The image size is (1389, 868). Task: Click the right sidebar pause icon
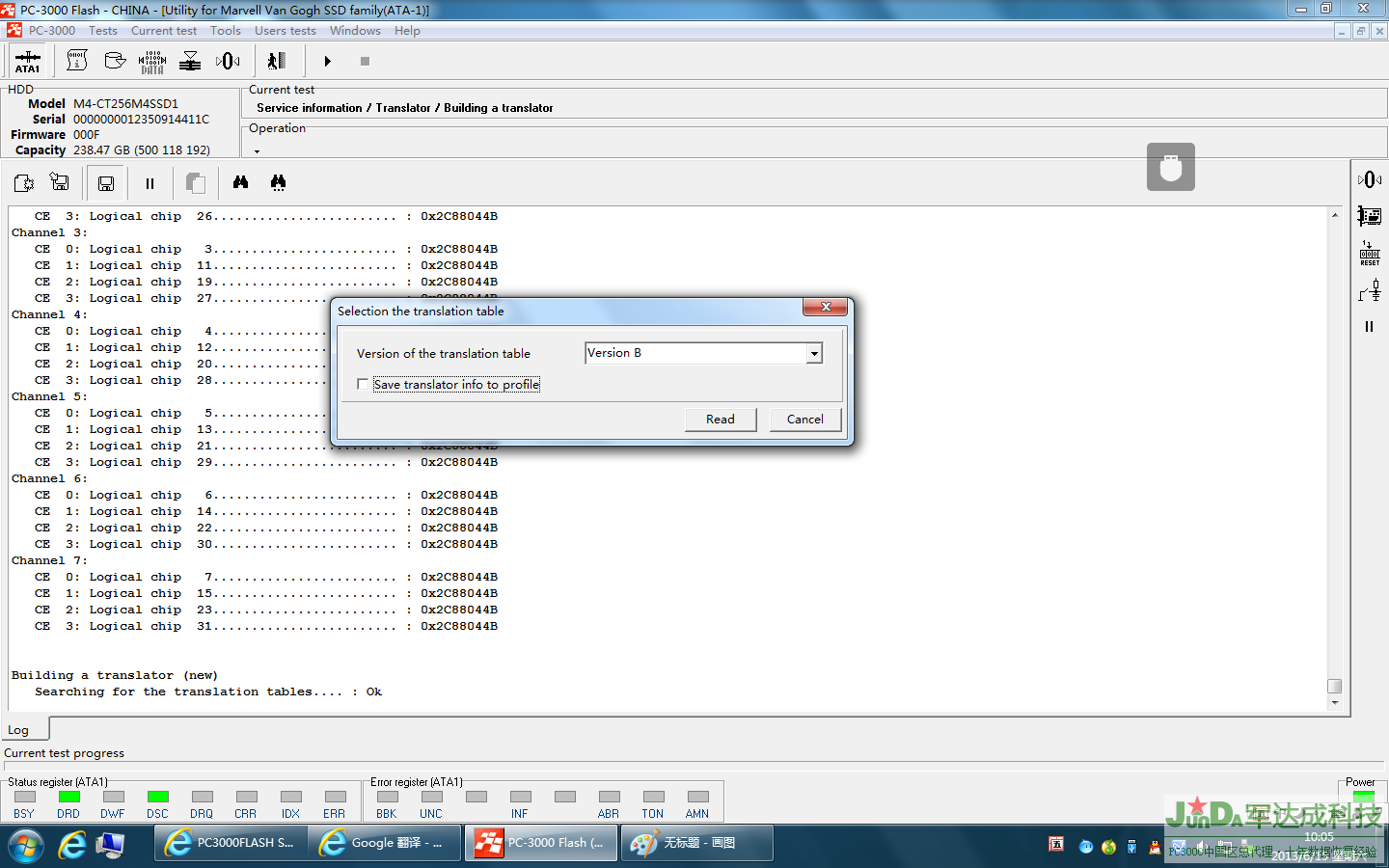click(1369, 327)
